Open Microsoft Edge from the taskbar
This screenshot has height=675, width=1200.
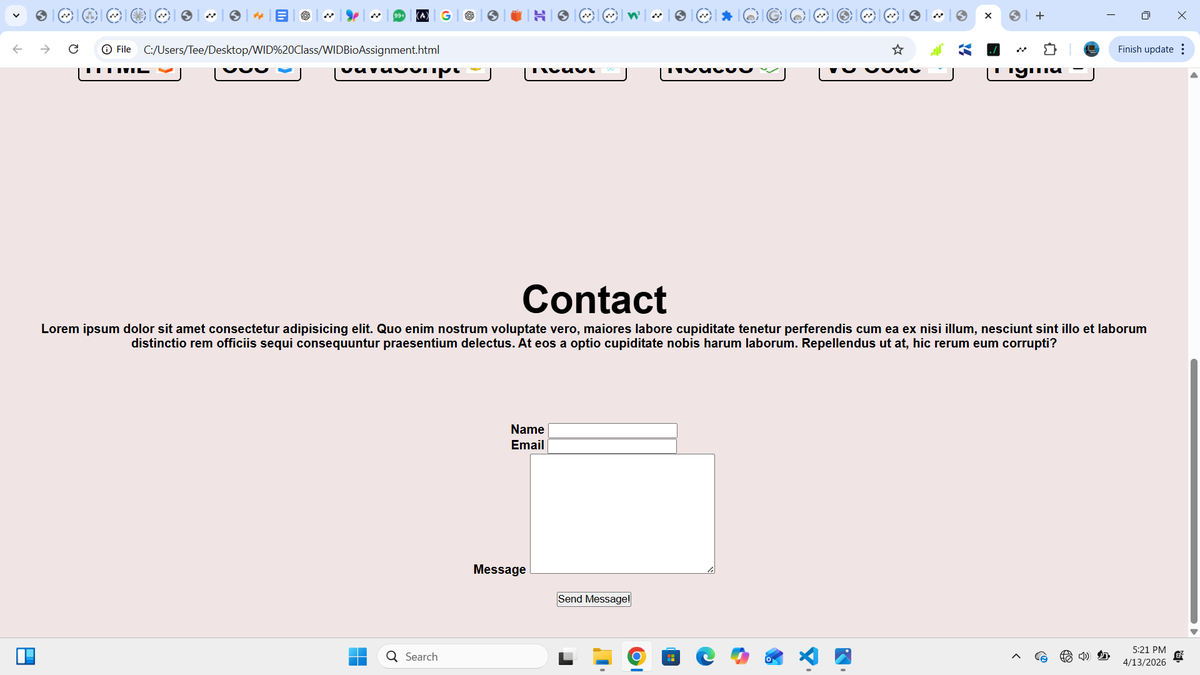pyautogui.click(x=706, y=657)
